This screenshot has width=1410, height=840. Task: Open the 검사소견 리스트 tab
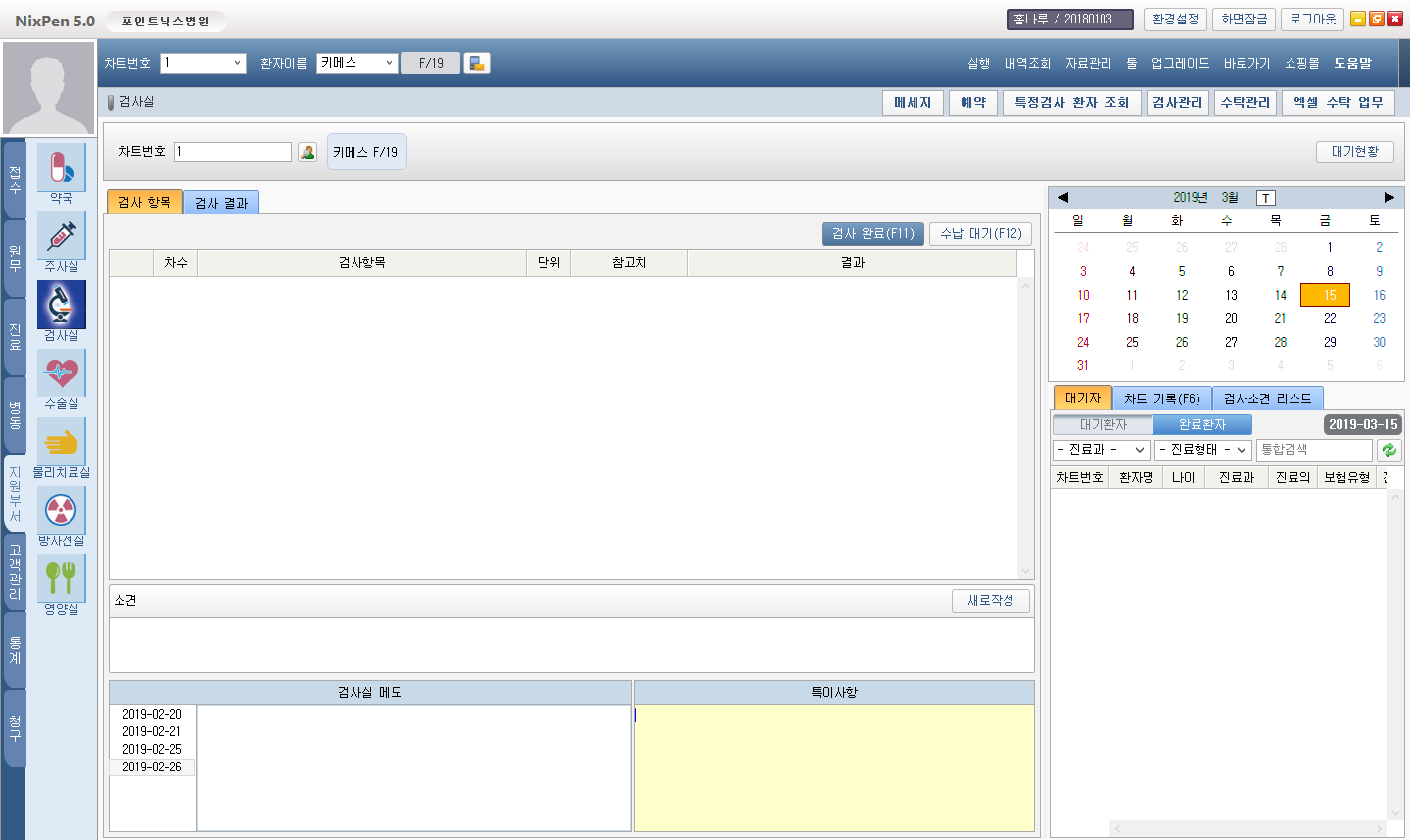(1267, 398)
